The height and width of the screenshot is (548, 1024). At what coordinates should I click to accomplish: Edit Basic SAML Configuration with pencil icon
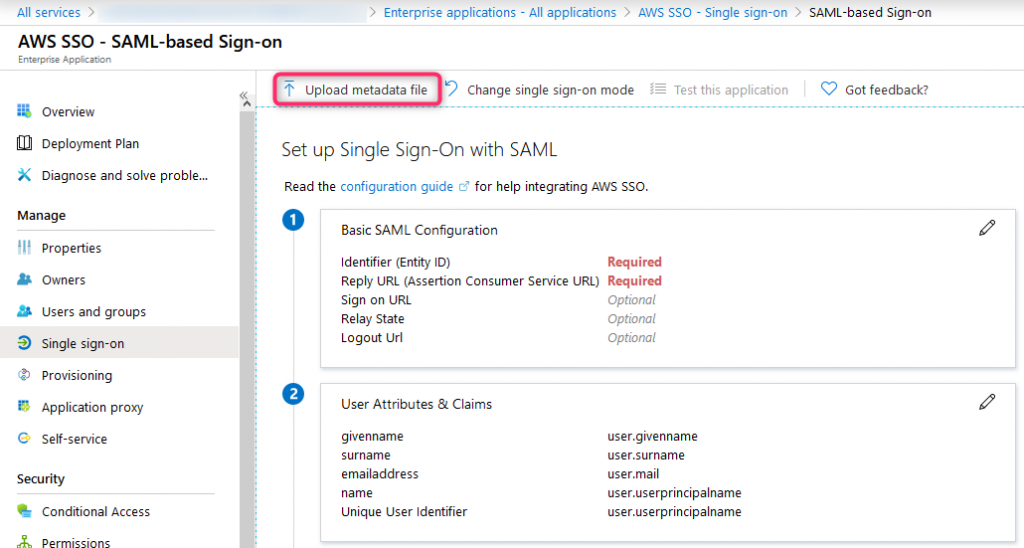point(987,227)
